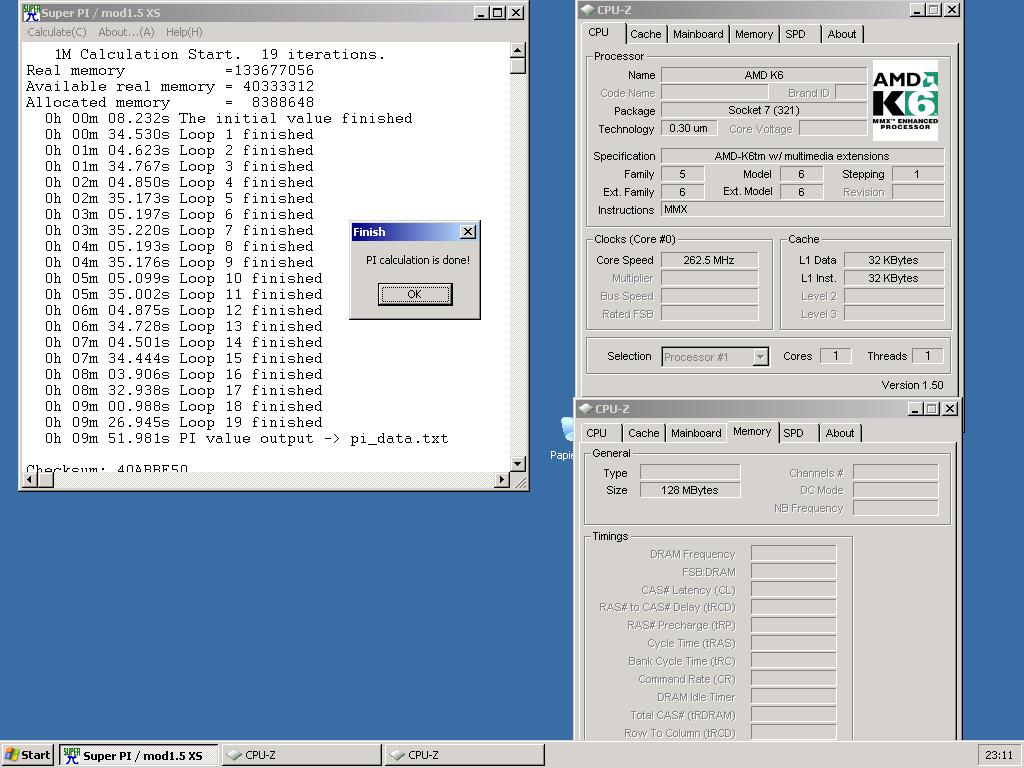Open About tab in bottom CPU-Z window

840,433
